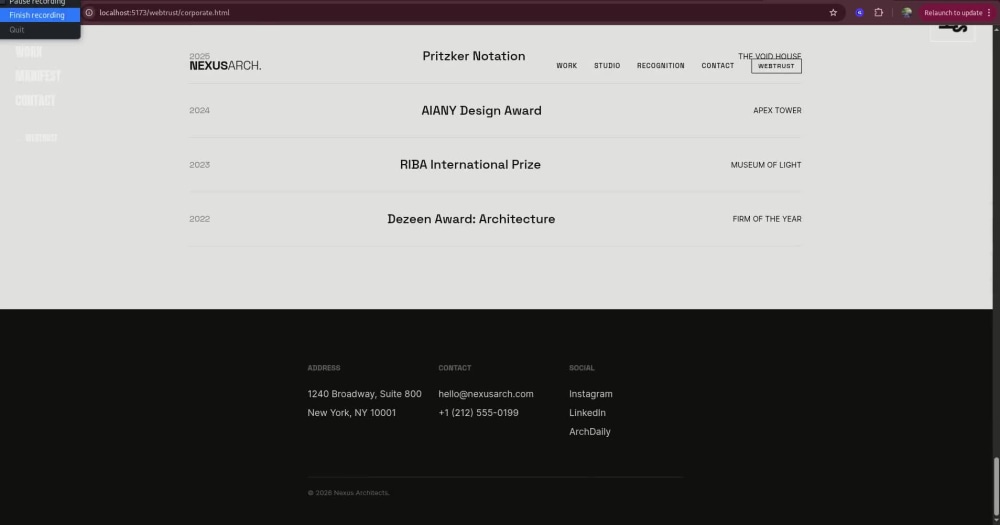Click the FIRM OF THE YEAR label

point(767,219)
